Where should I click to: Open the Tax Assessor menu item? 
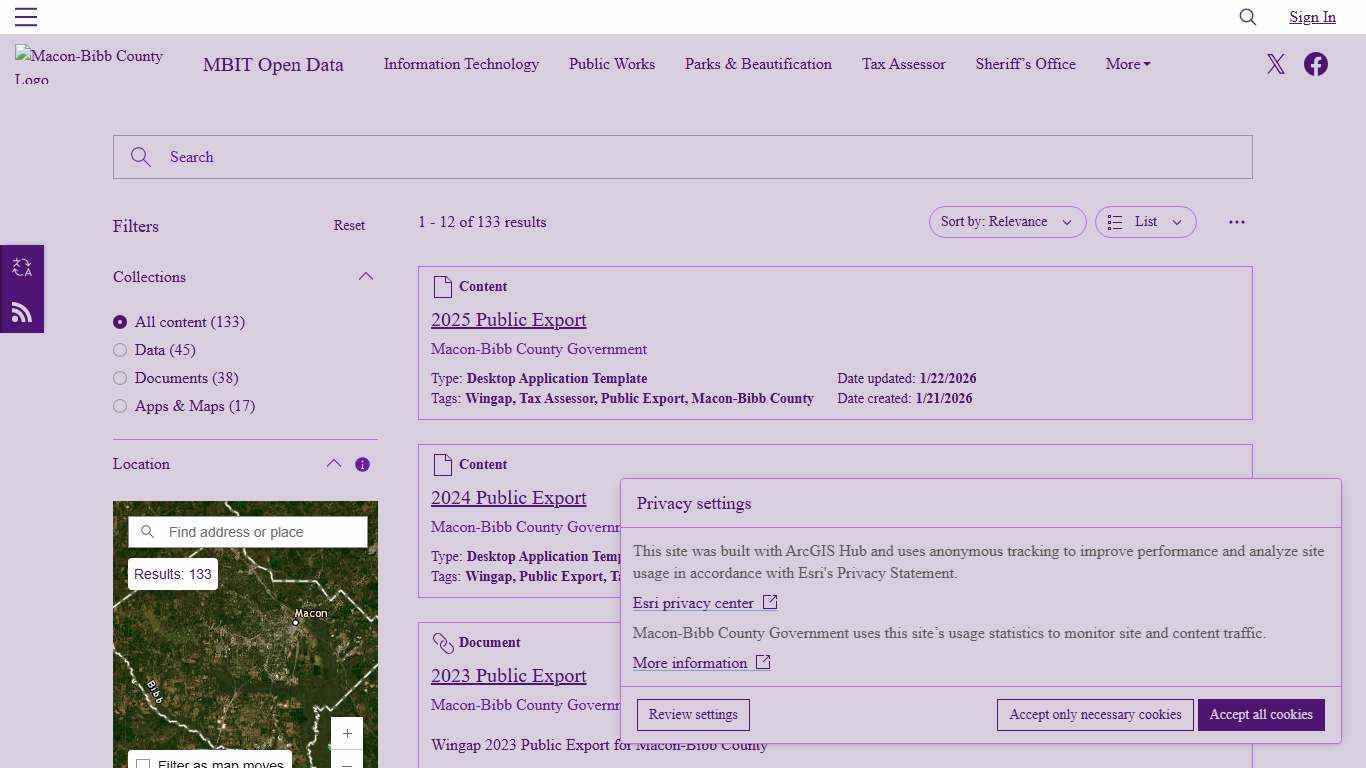(x=903, y=64)
